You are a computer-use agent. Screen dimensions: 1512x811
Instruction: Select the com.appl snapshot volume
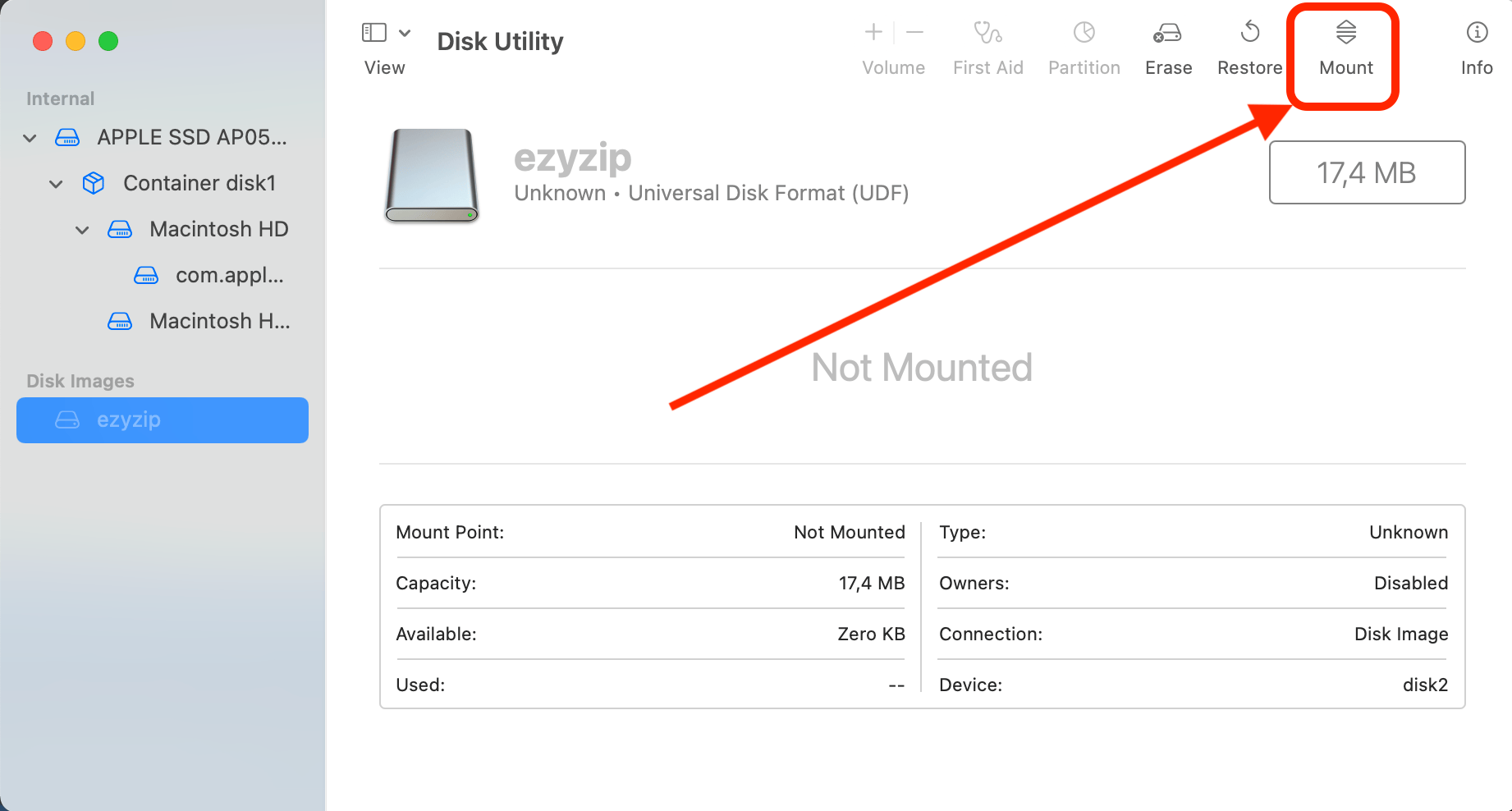point(227,275)
